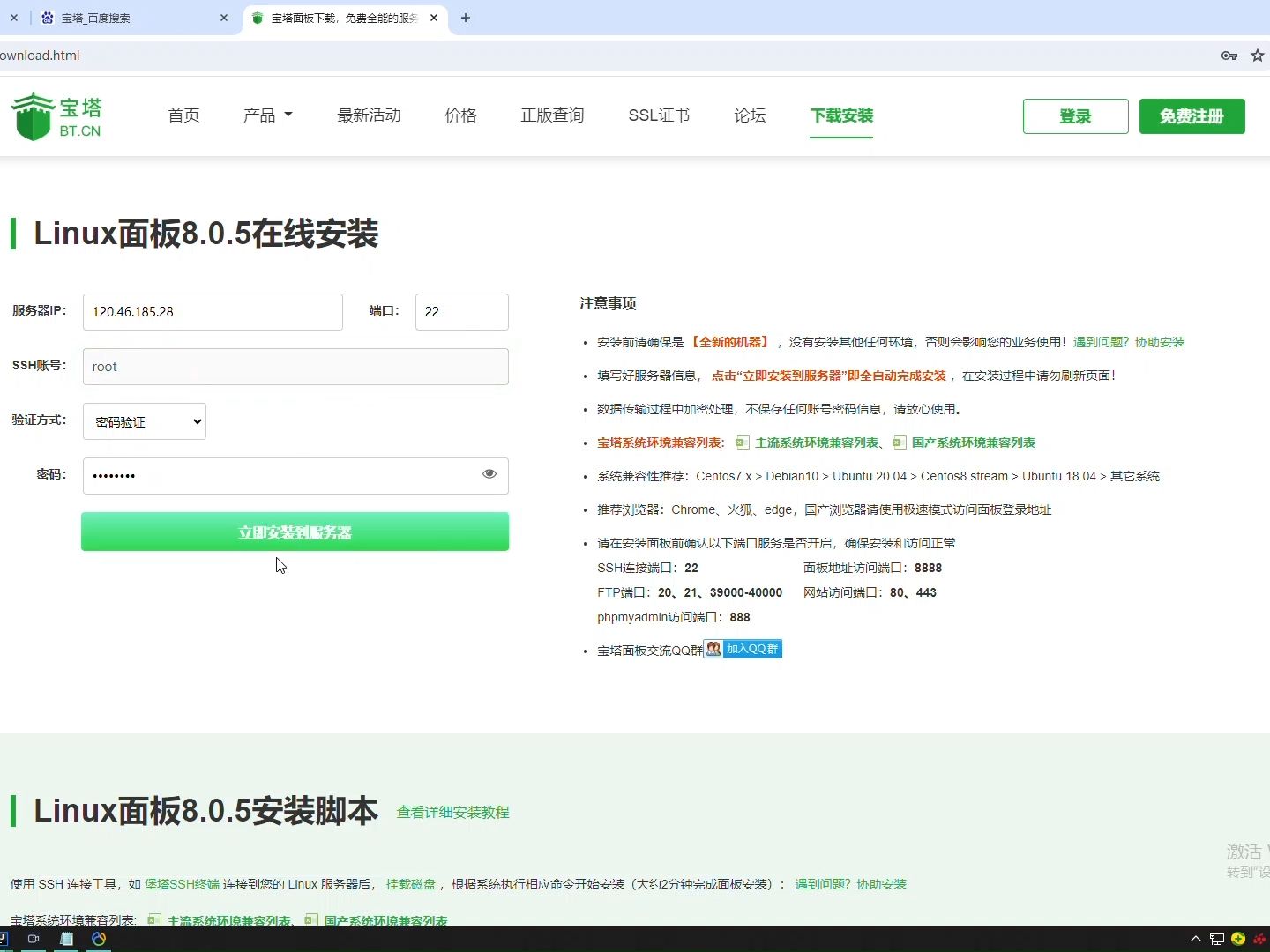This screenshot has width=1270, height=952.
Task: Click 'FTP端口：20、21、39000-40000' text
Action: tap(690, 592)
